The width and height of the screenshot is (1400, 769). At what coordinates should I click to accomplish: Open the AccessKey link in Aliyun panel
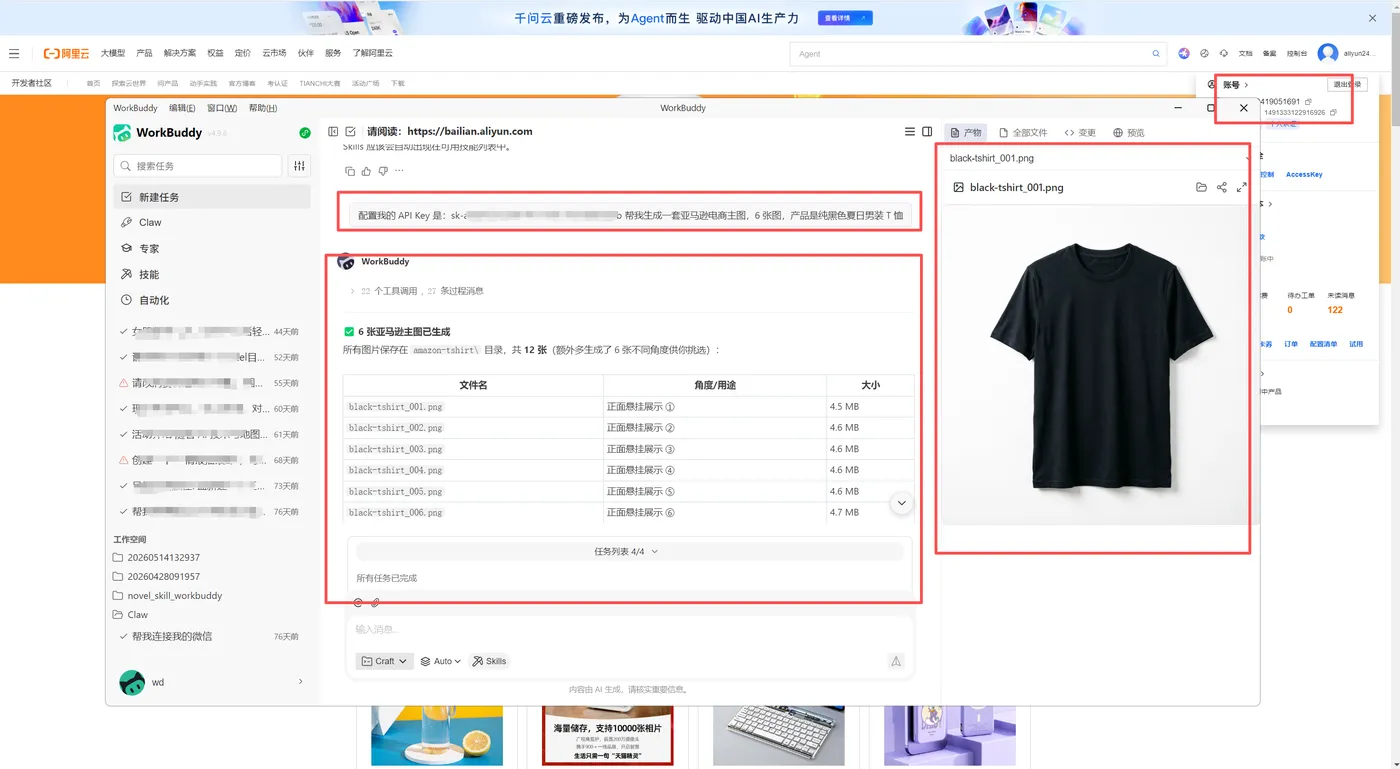[1304, 174]
